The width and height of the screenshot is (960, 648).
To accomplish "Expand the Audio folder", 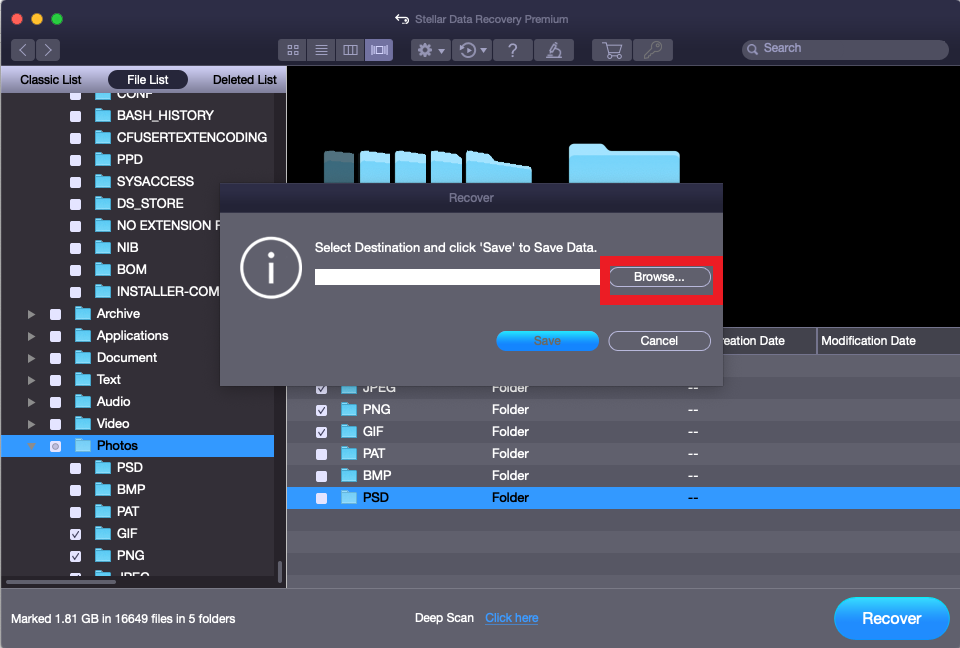I will pyautogui.click(x=31, y=402).
